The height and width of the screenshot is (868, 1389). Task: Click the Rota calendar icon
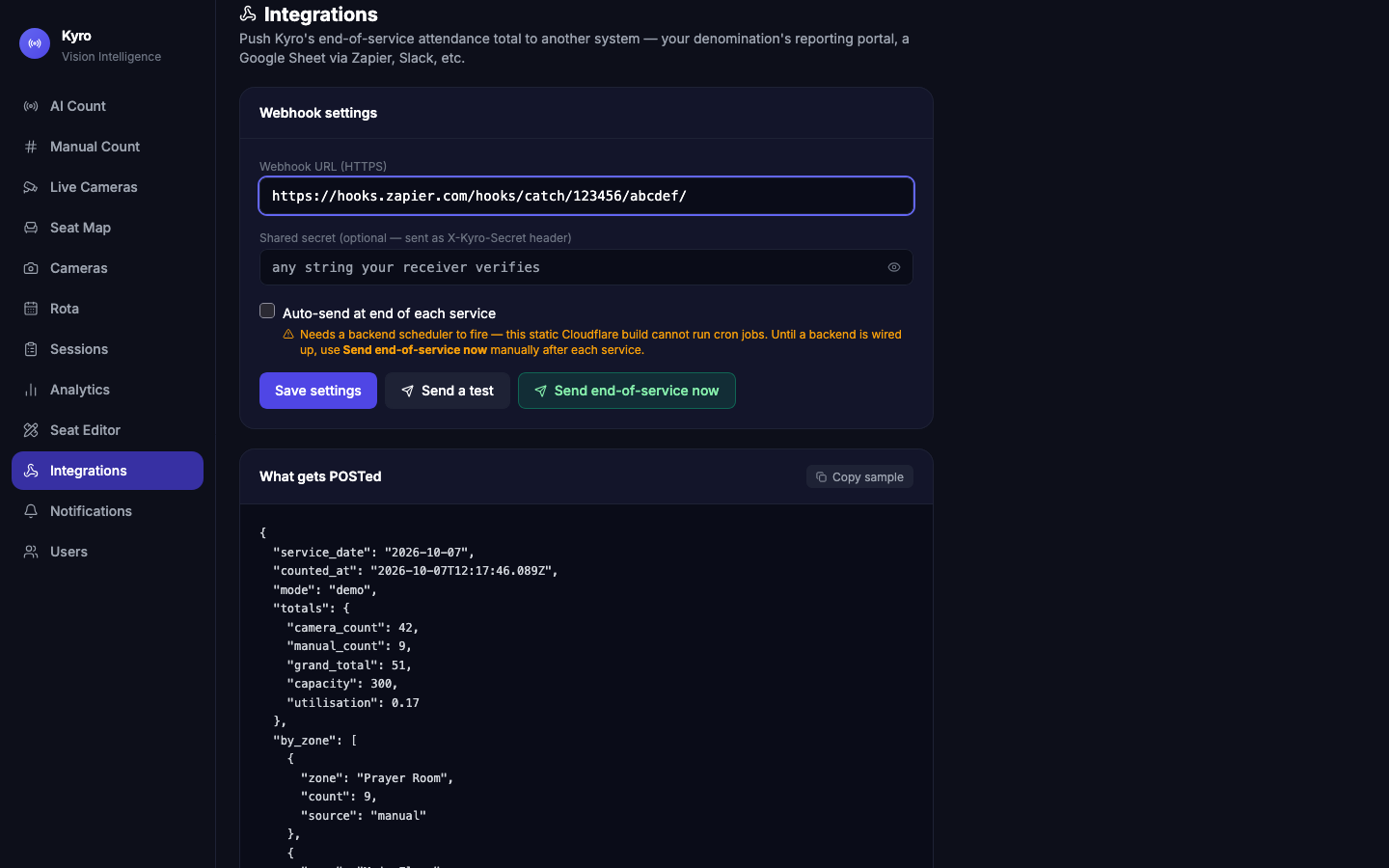(31, 309)
